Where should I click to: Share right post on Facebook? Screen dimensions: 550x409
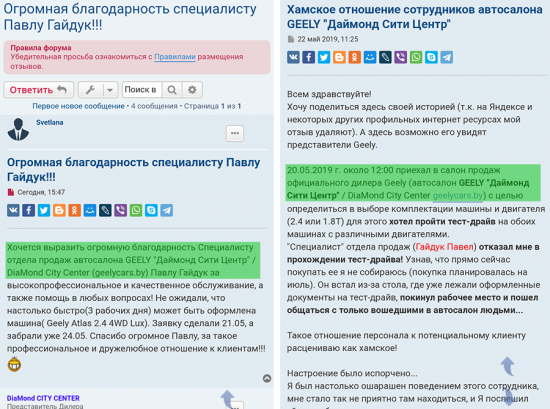click(309, 57)
